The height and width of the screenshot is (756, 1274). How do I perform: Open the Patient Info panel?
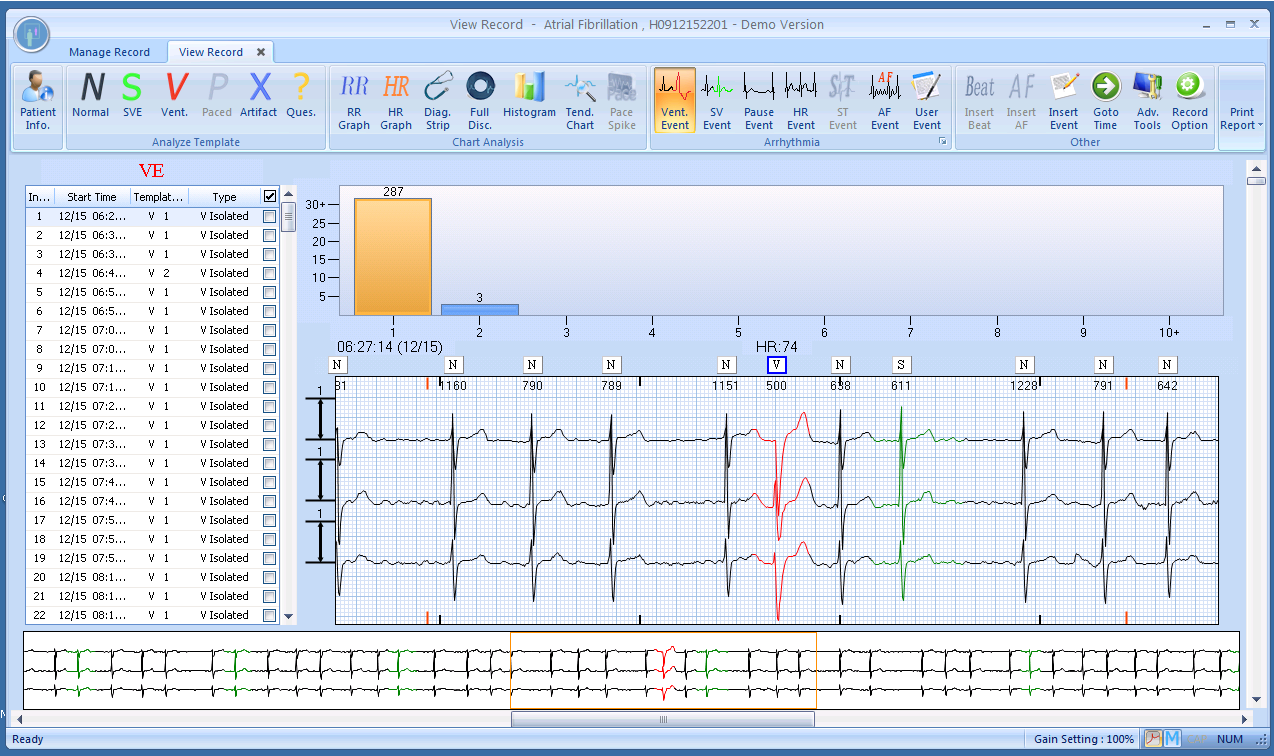pos(38,102)
